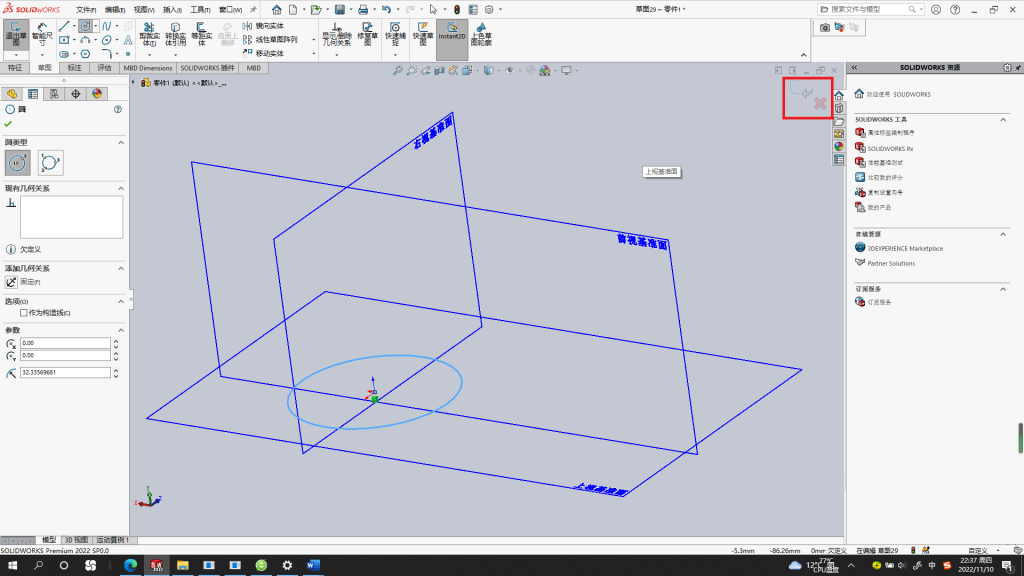The height and width of the screenshot is (576, 1024).
Task: Collapse the 参数 parameters section
Action: (121, 330)
